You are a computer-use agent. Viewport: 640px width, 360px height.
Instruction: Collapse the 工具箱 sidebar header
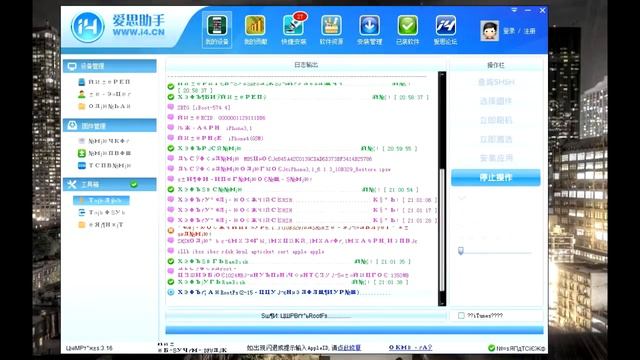click(x=109, y=184)
